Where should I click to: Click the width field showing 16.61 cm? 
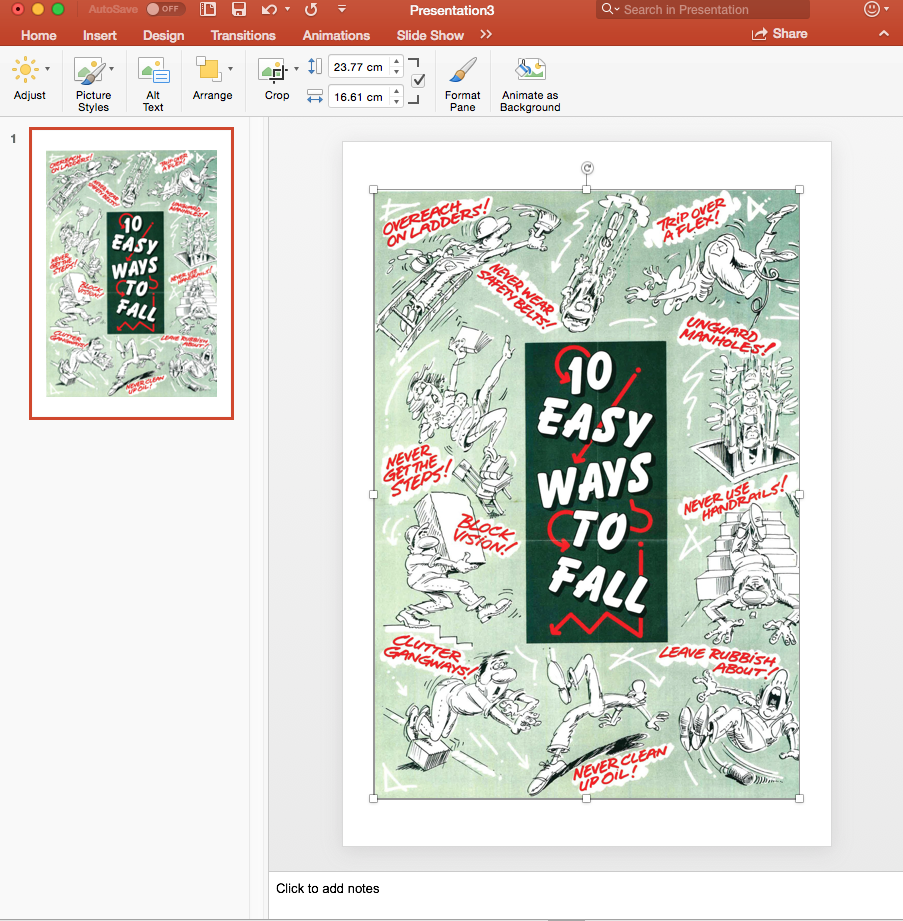358,97
